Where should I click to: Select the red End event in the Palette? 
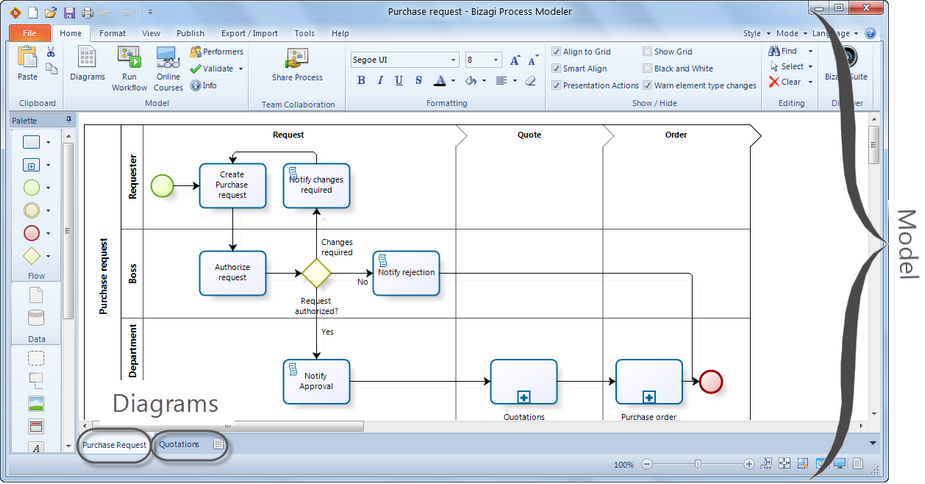point(31,233)
